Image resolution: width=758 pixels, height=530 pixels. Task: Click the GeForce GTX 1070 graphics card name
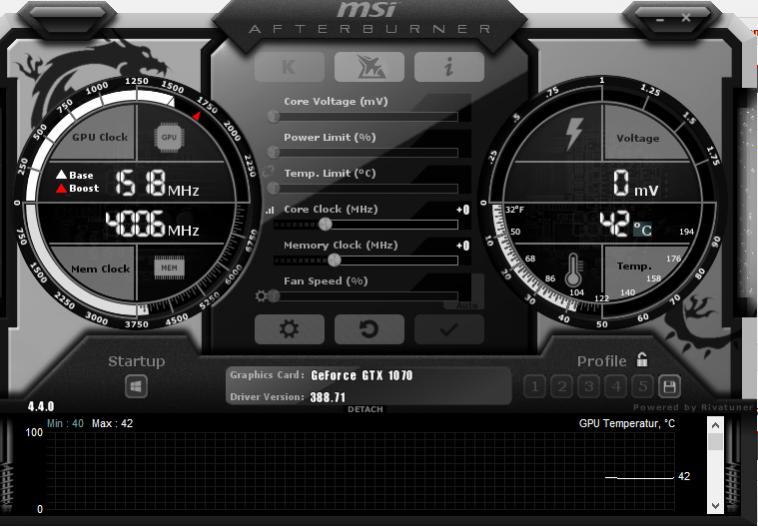(362, 376)
